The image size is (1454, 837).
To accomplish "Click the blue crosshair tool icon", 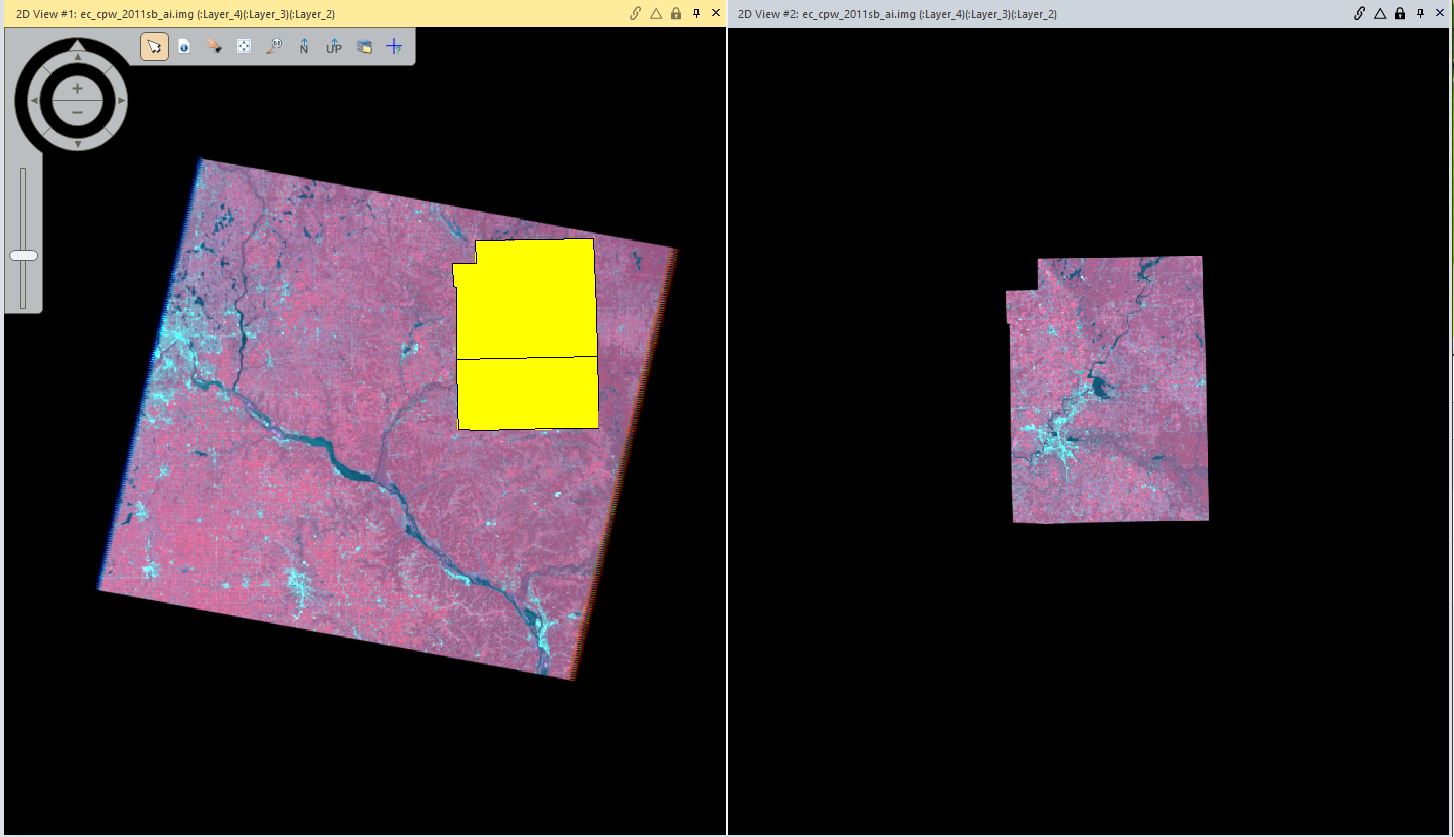I will [x=394, y=46].
